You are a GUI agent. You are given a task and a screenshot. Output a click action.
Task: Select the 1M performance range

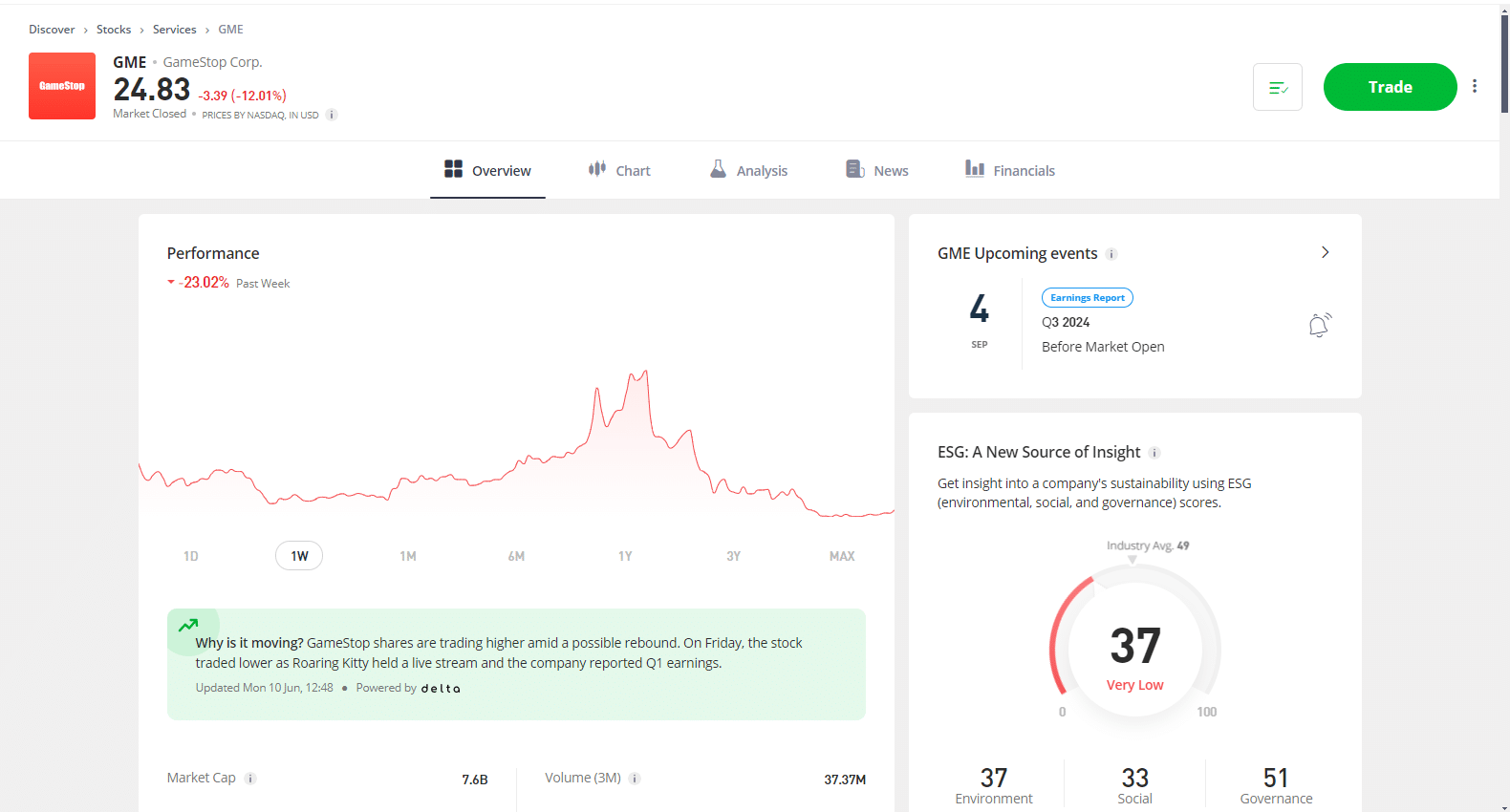pos(408,556)
